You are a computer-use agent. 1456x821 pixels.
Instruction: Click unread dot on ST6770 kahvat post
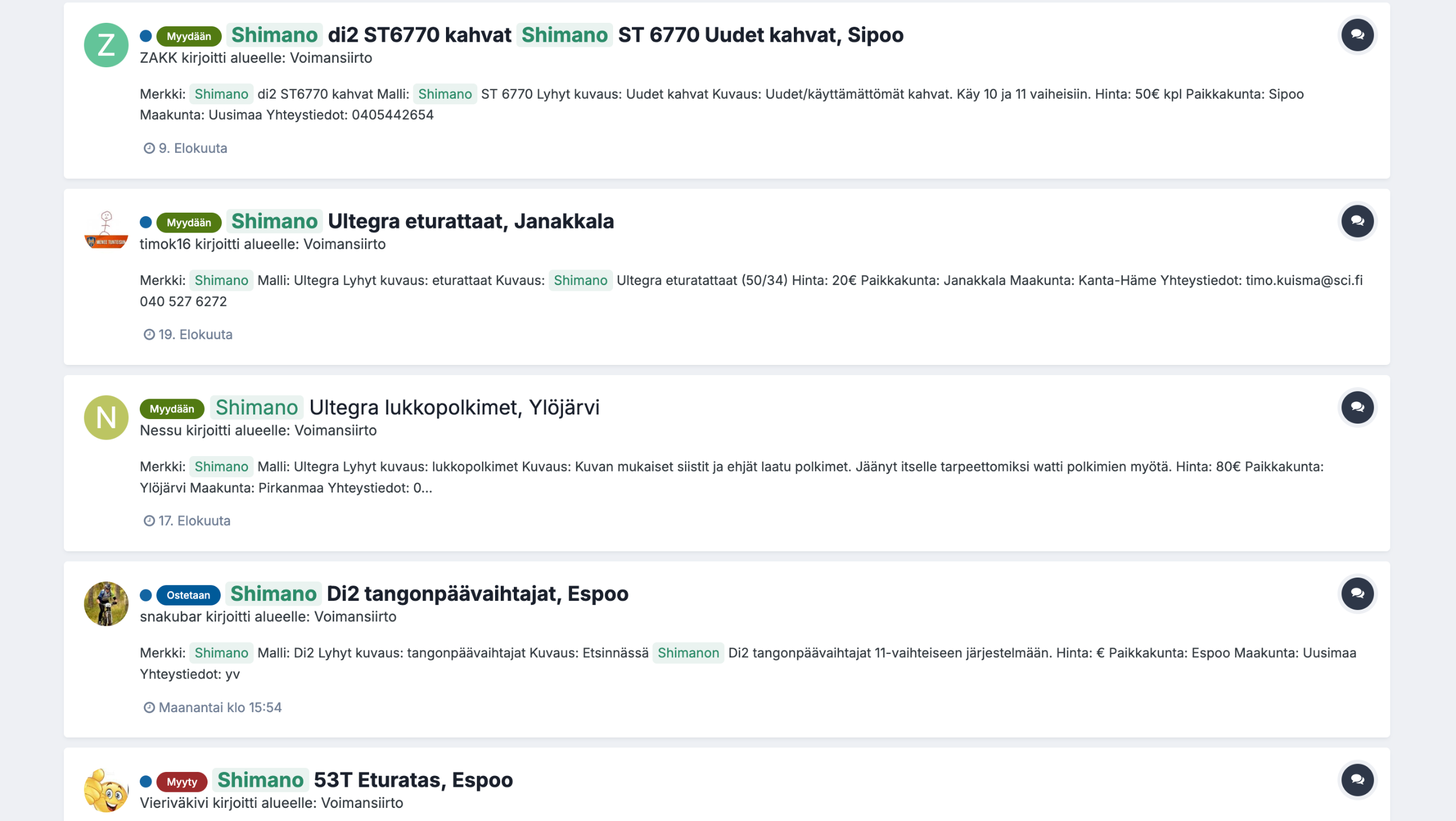146,36
